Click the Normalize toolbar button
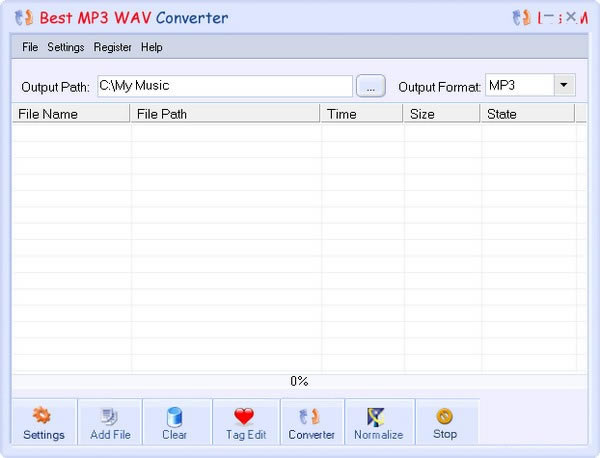This screenshot has width=600, height=458. 379,422
